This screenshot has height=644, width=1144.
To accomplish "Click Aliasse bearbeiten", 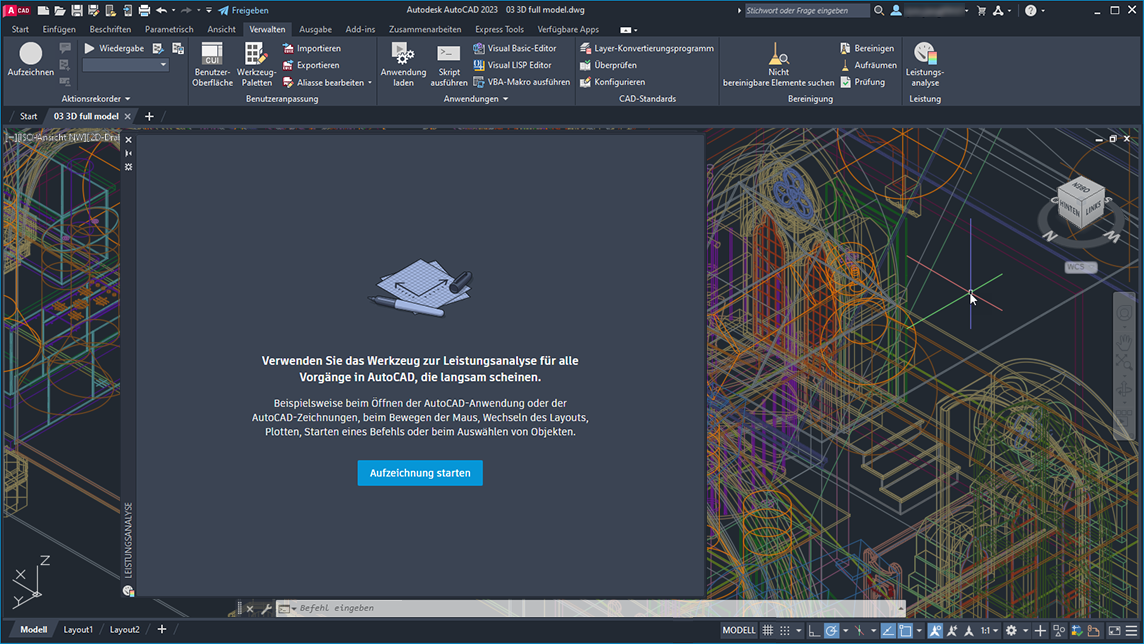I will 323,82.
